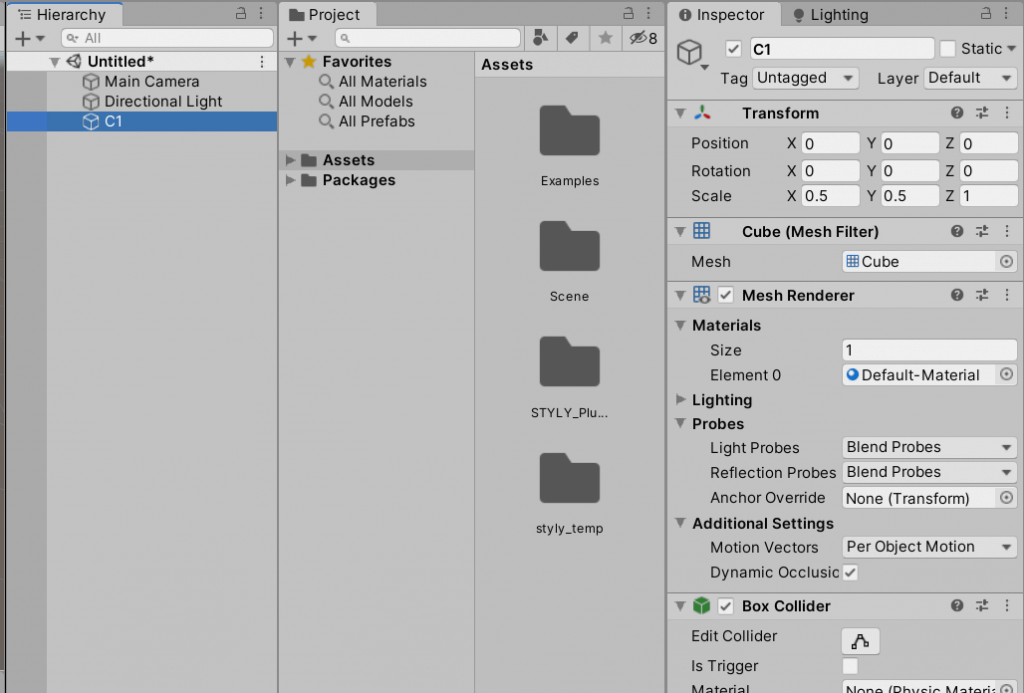Toggle the Is Trigger checkbox

coord(849,666)
